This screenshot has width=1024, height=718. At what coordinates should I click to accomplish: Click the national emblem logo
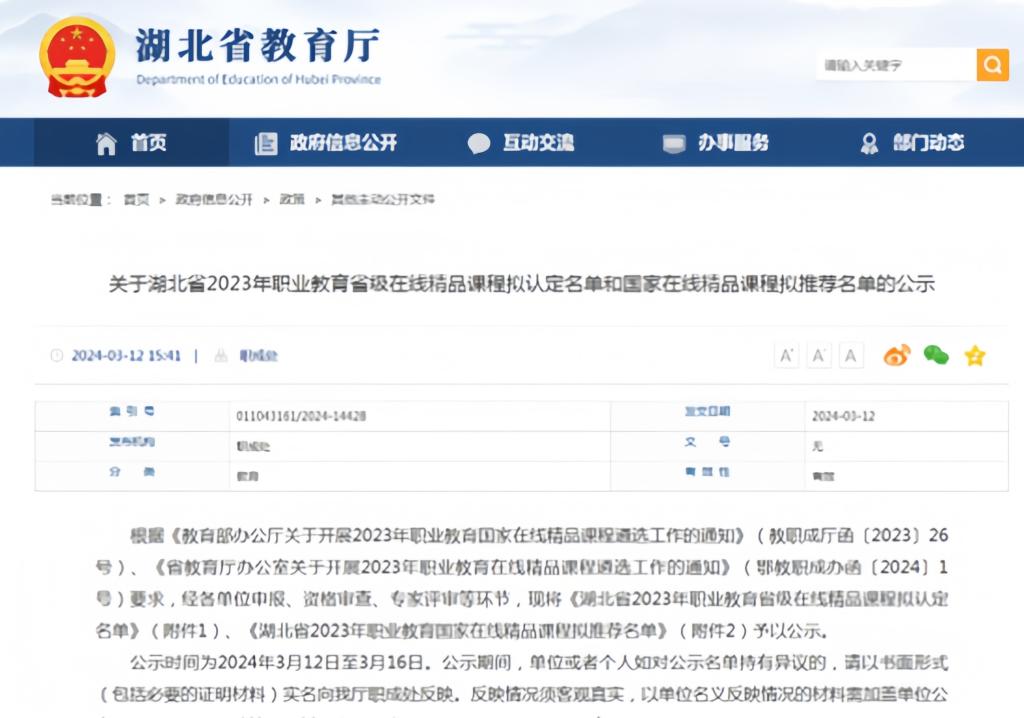coord(77,56)
